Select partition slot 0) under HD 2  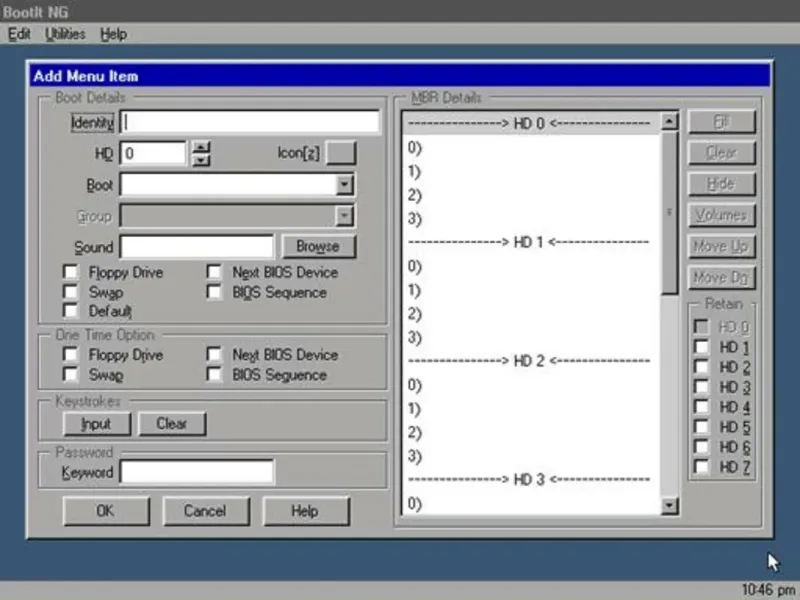click(531, 385)
